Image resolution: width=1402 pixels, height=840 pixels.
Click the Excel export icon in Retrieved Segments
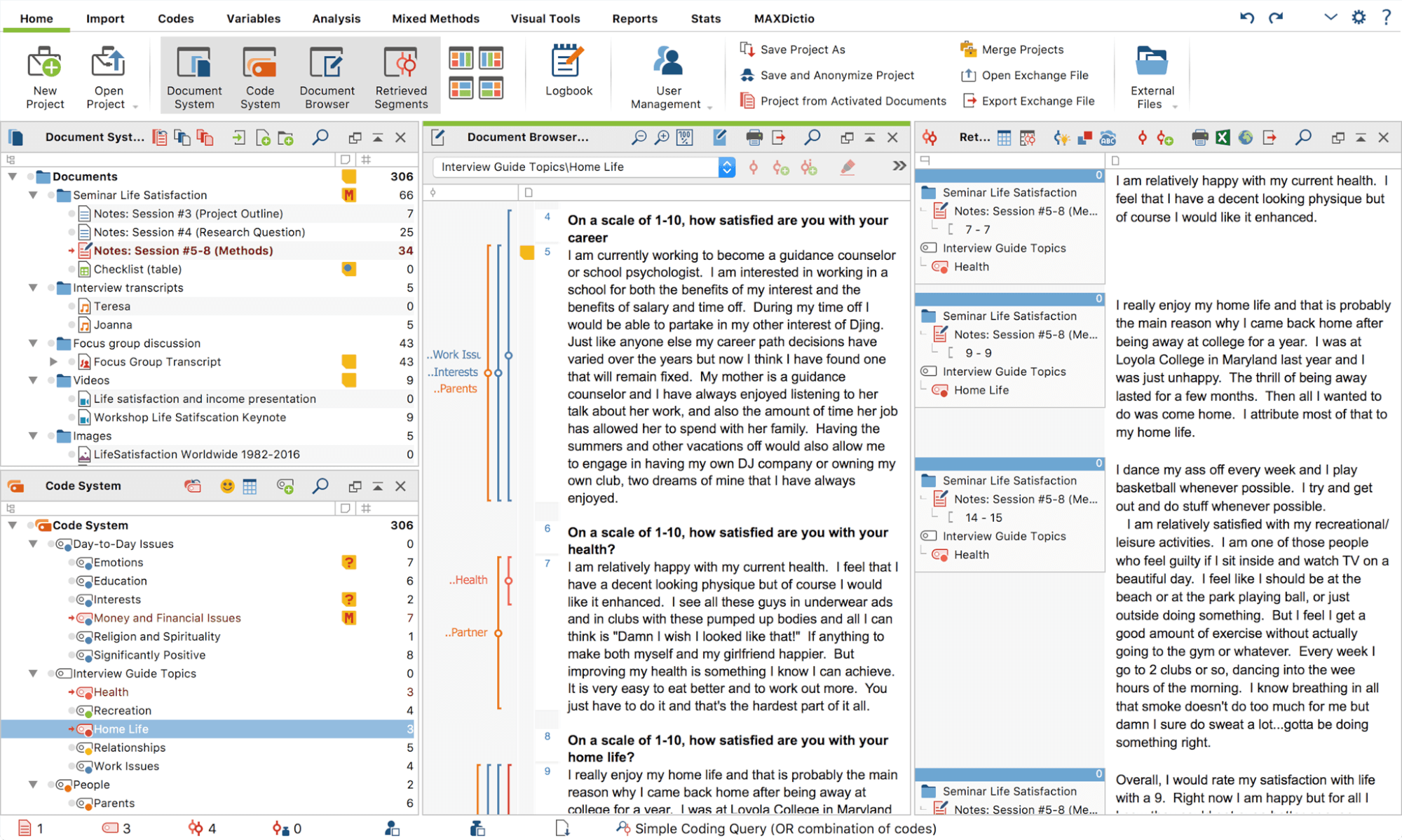pyautogui.click(x=1222, y=137)
